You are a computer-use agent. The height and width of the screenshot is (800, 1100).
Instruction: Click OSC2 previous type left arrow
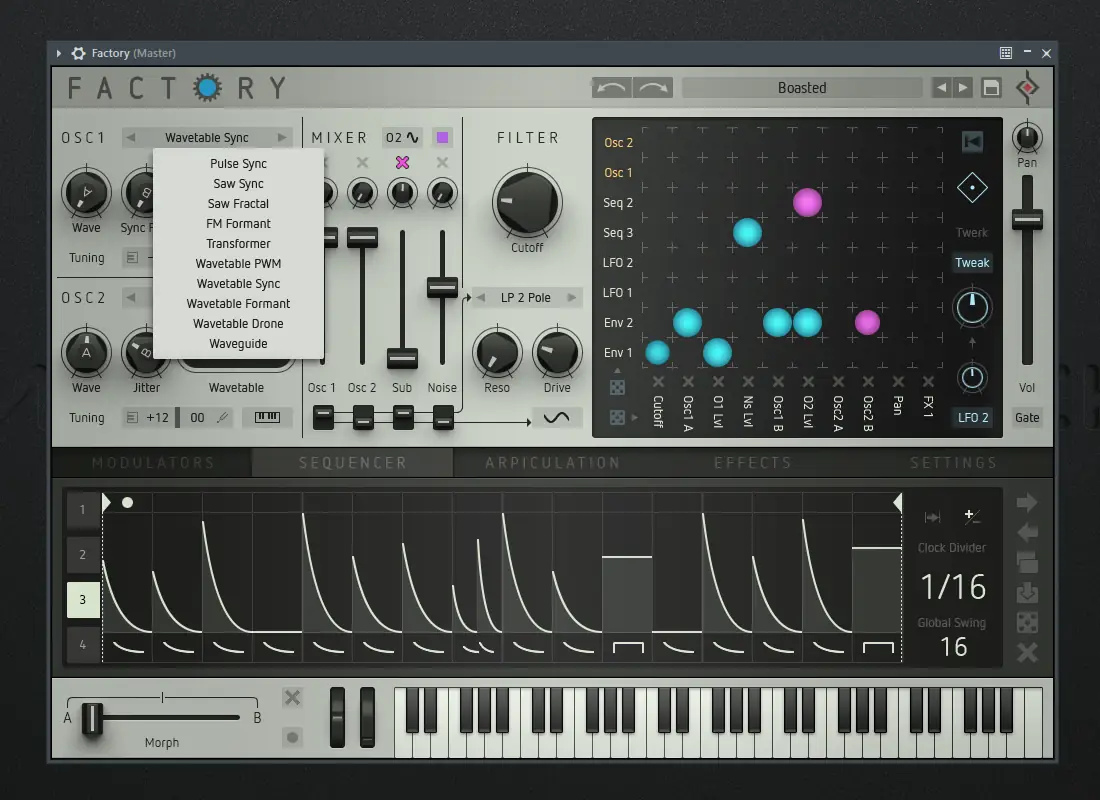pos(130,298)
